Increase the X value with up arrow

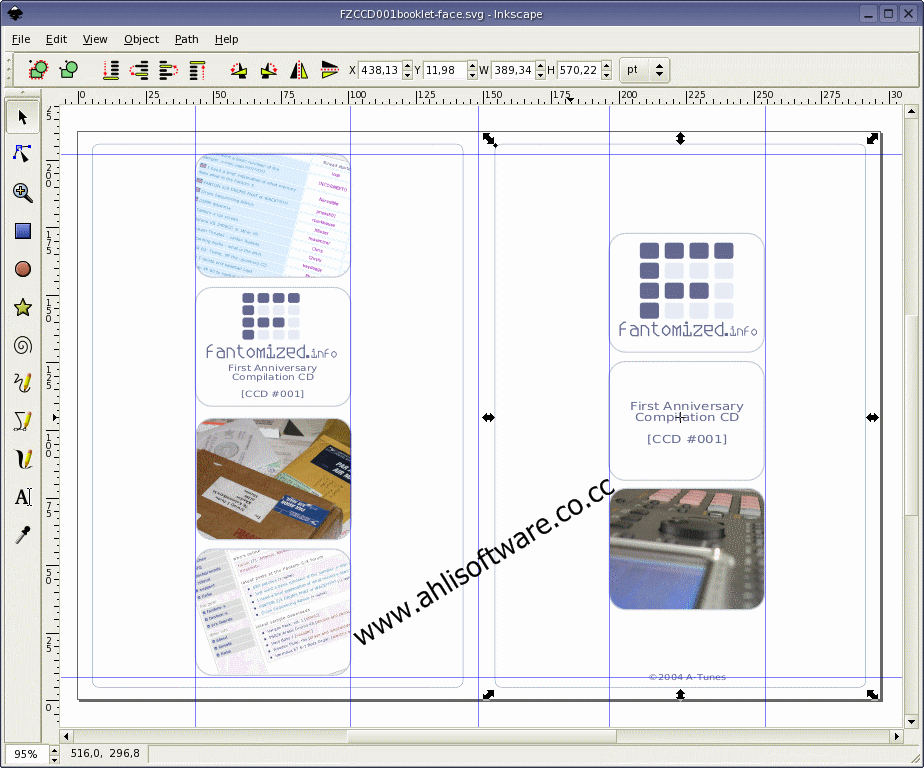tap(407, 65)
